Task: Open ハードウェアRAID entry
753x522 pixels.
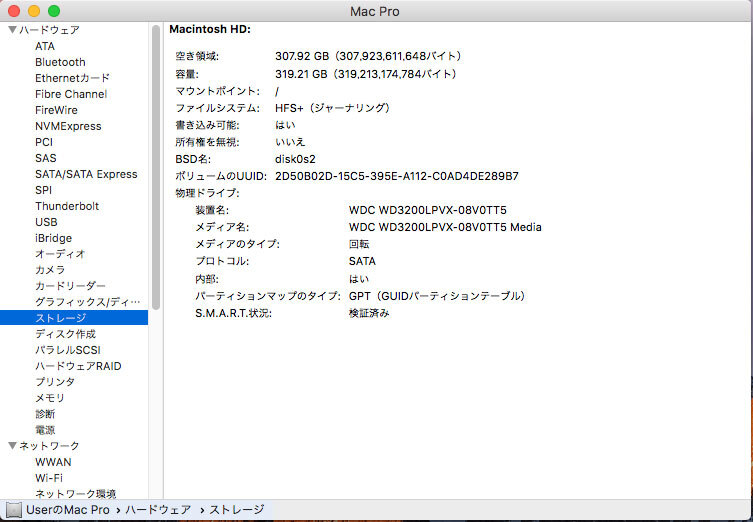Action: tap(78, 366)
